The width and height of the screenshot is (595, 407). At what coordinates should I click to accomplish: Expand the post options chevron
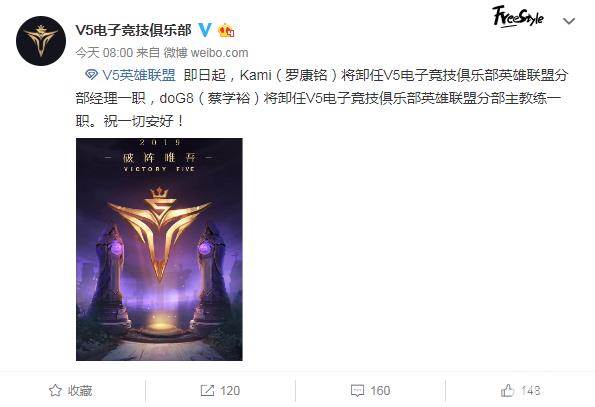coord(569,21)
